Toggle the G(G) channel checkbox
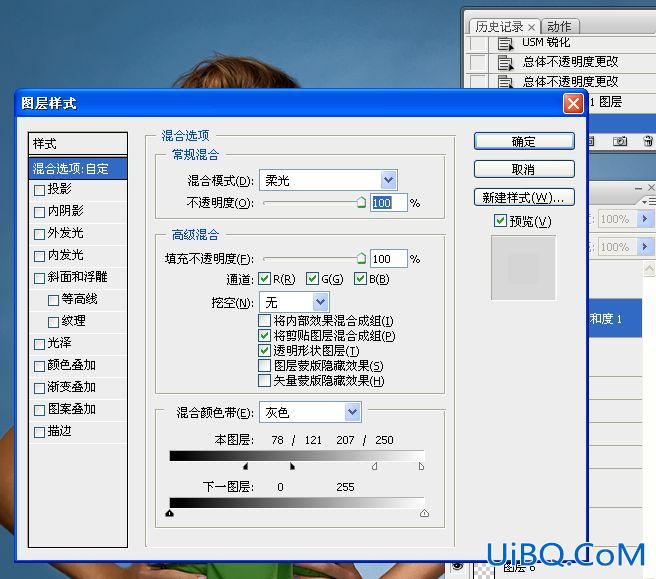This screenshot has width=656, height=579. 312,278
